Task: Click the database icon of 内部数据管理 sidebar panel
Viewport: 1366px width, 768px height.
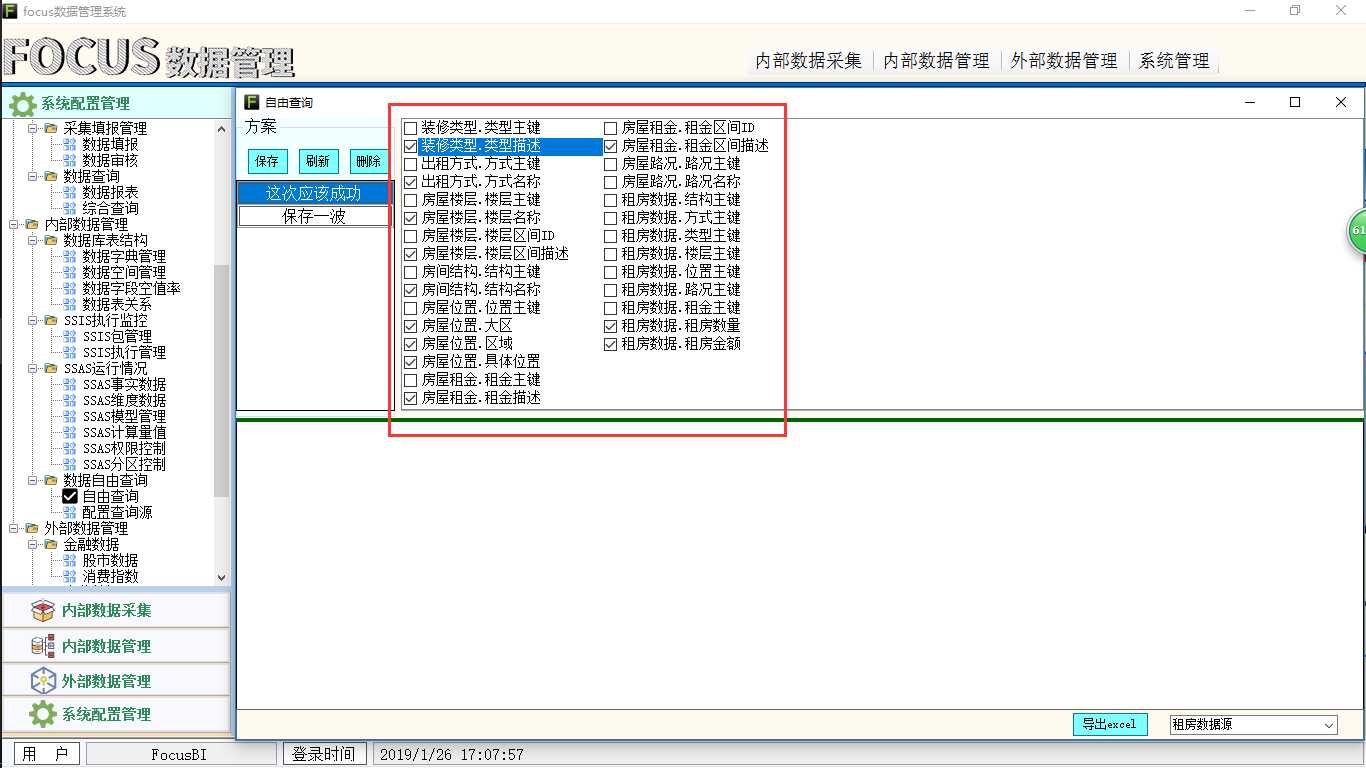Action: pos(42,646)
